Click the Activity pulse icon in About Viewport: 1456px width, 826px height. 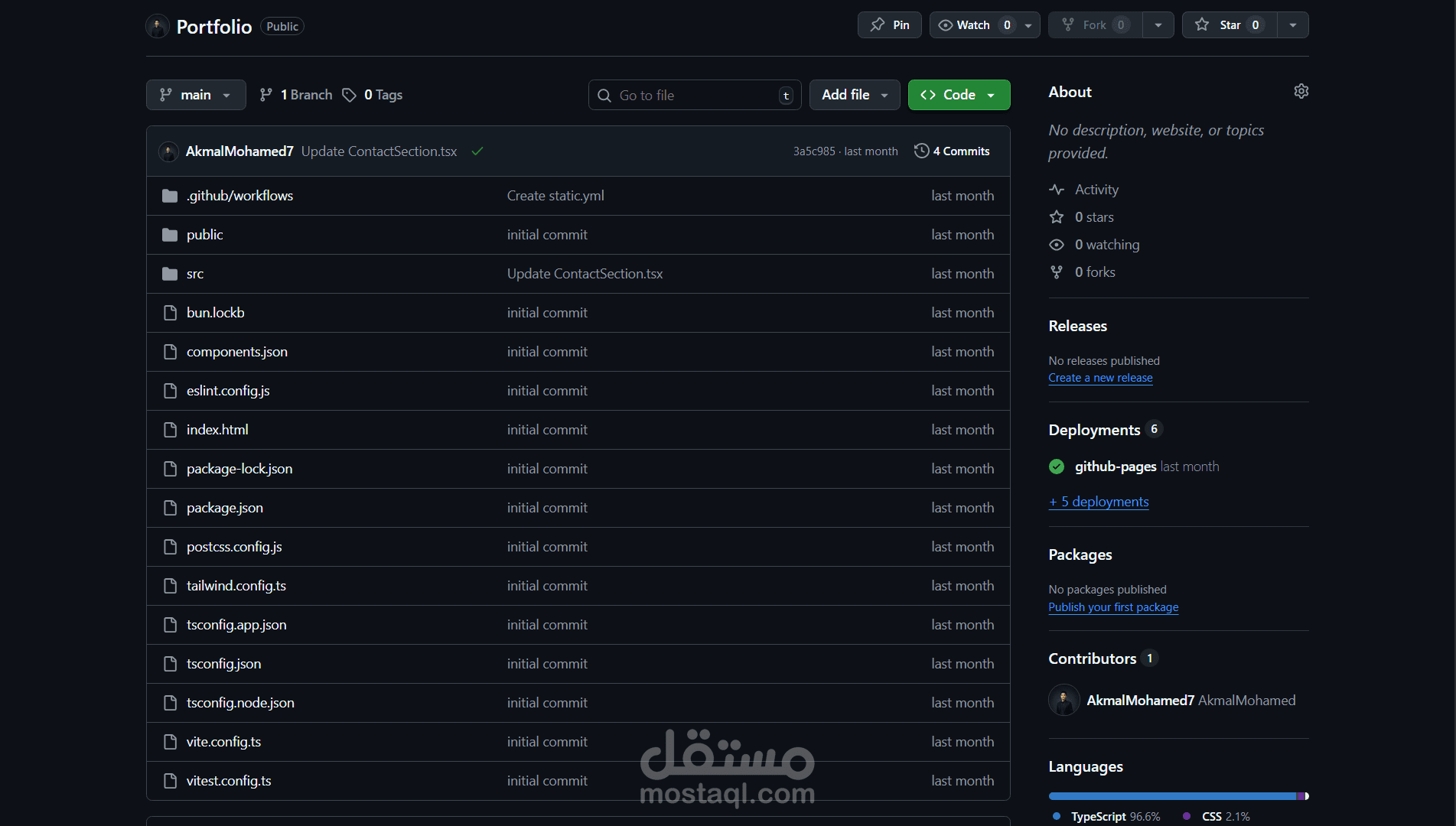click(x=1057, y=190)
